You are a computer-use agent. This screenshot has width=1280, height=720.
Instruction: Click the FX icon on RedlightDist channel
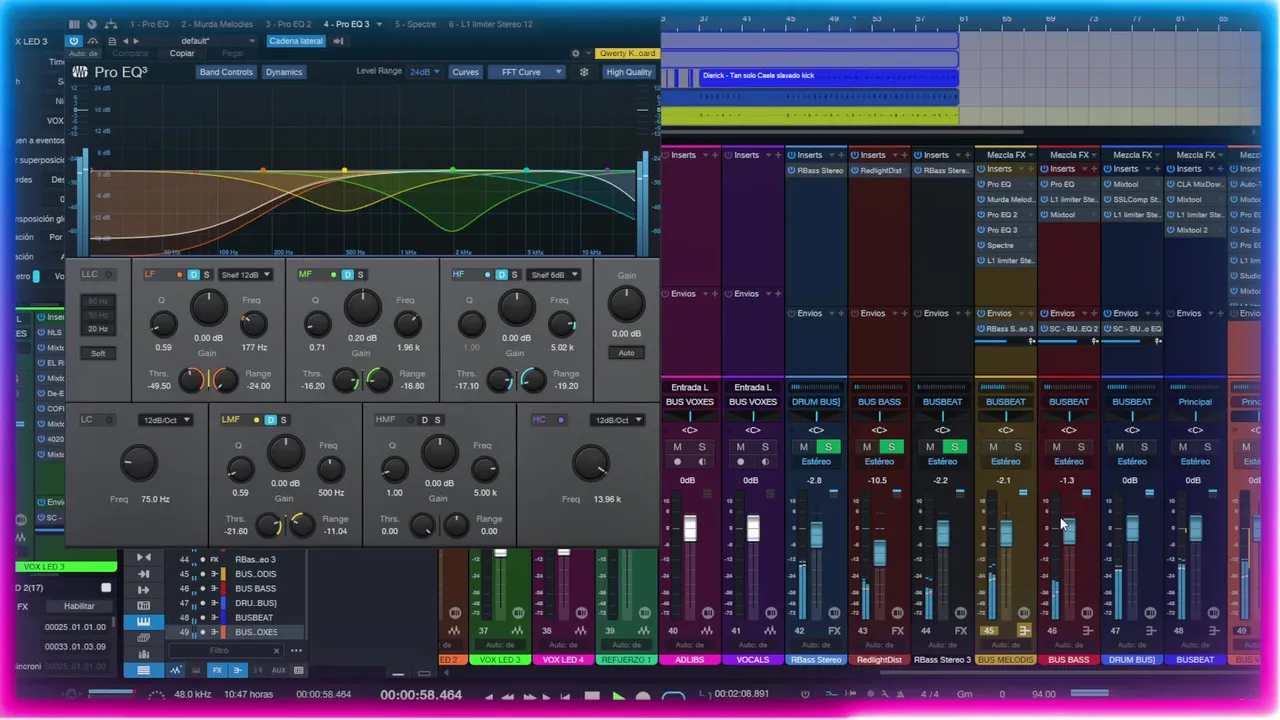click(897, 631)
